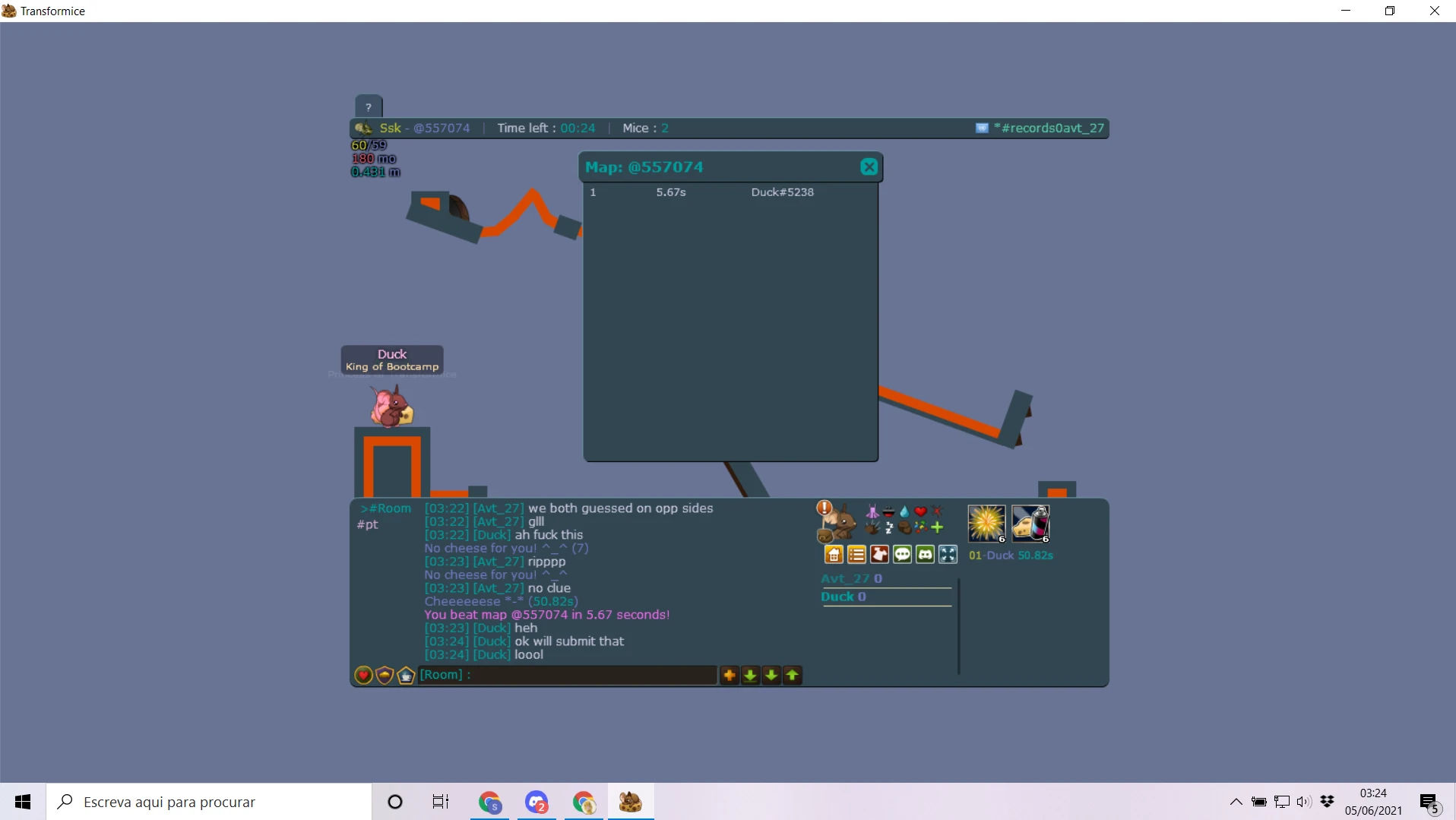Switch to the #Room chat tab
1456x820 pixels.
click(386, 508)
